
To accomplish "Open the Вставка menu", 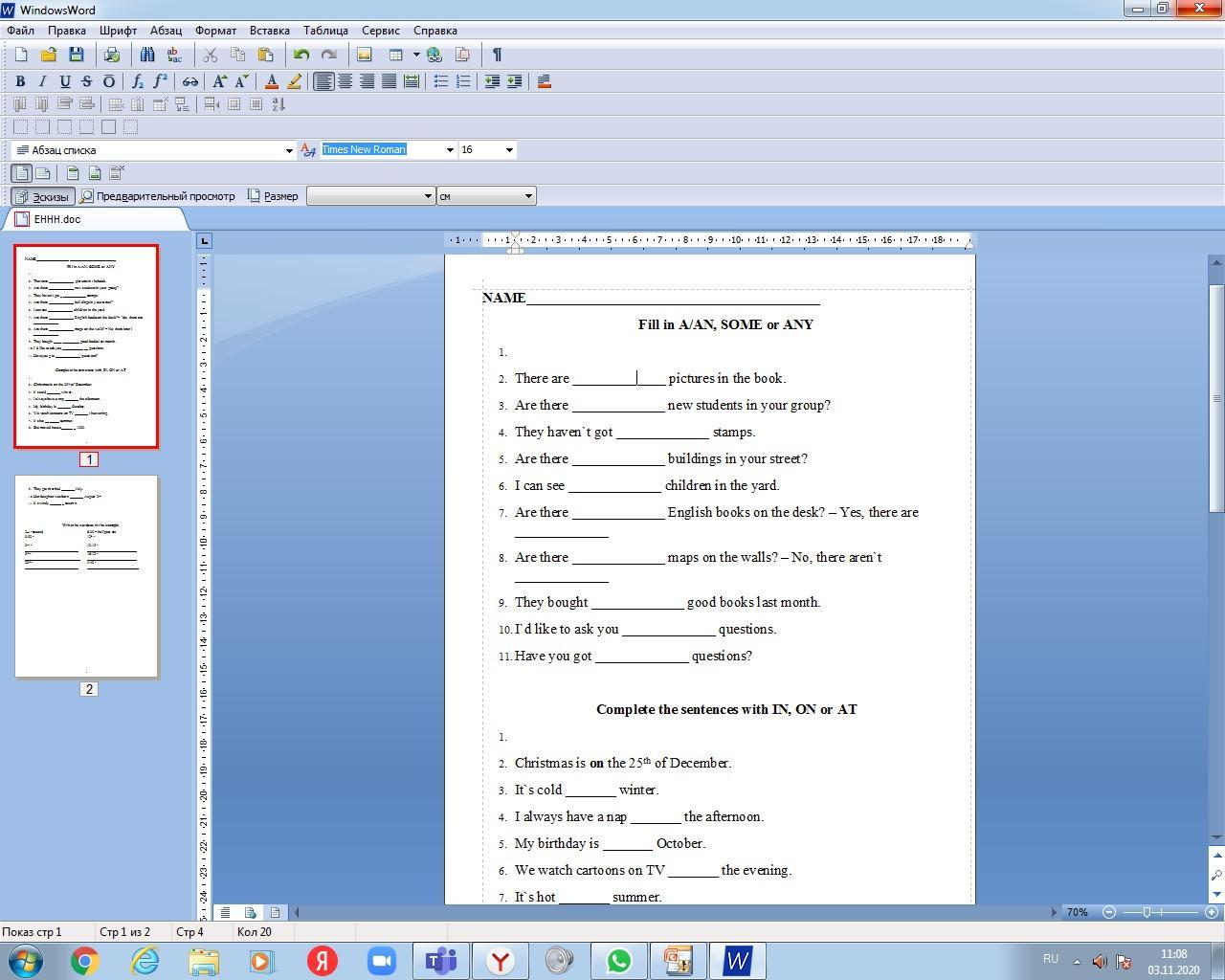I will coord(269,31).
